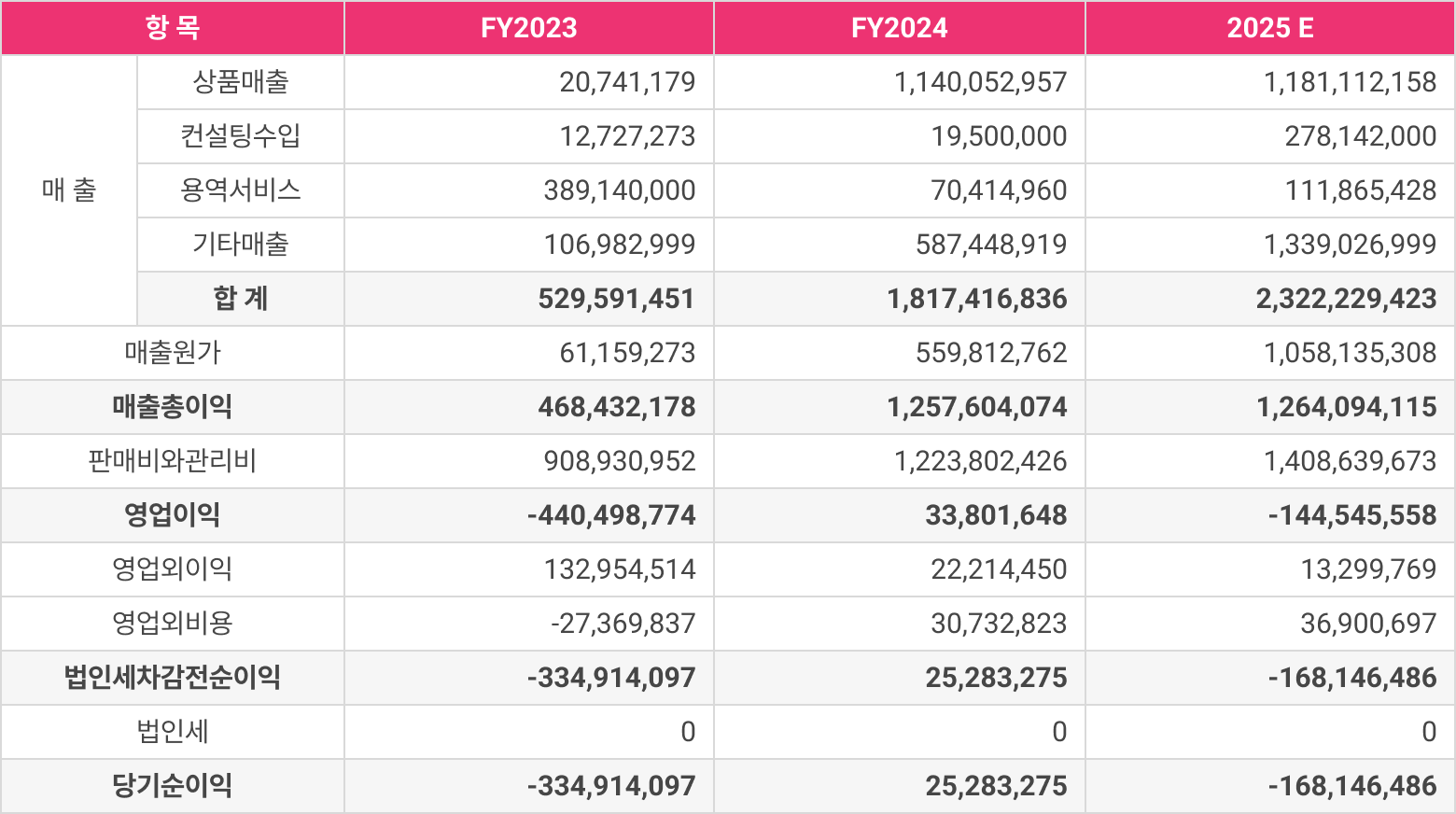Screen dimensions: 1456x814
Task: Select the 매출원가 row label
Action: (173, 353)
